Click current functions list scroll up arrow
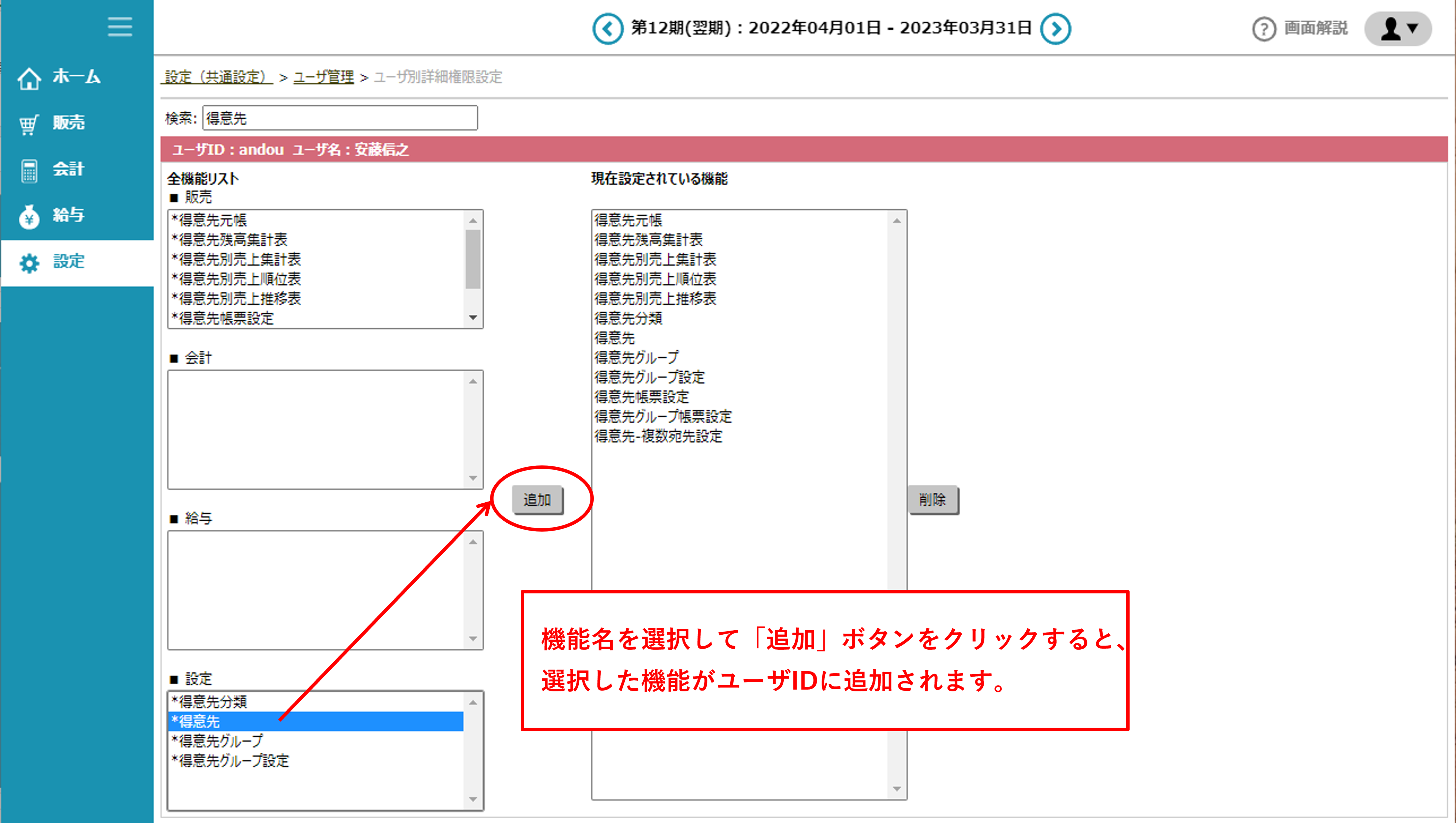The image size is (1456, 823). [897, 221]
